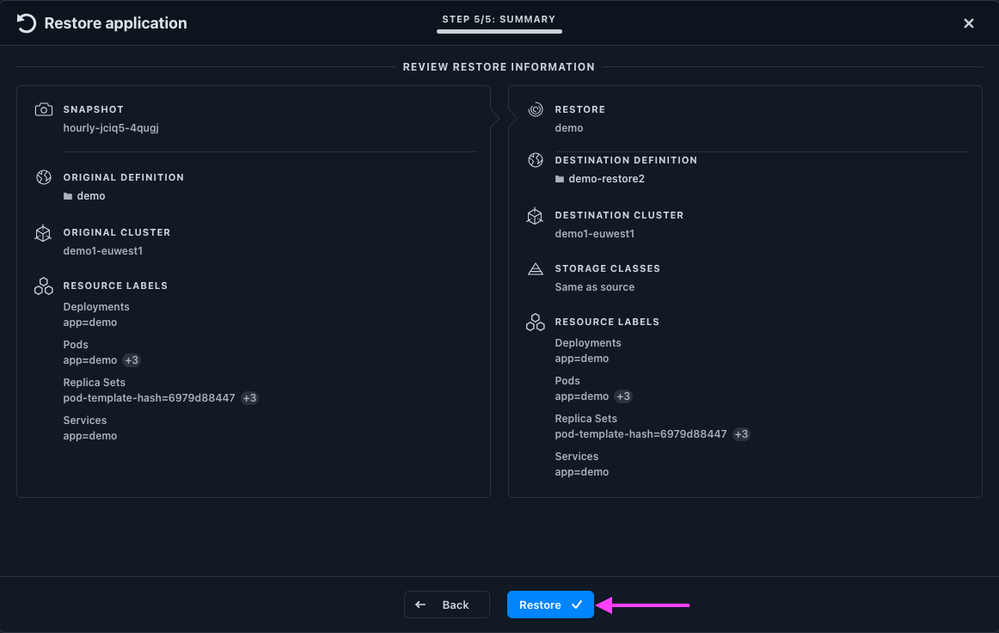Viewport: 999px width, 633px height.
Task: Click the Step 5/5: Summary tab
Action: [x=499, y=20]
